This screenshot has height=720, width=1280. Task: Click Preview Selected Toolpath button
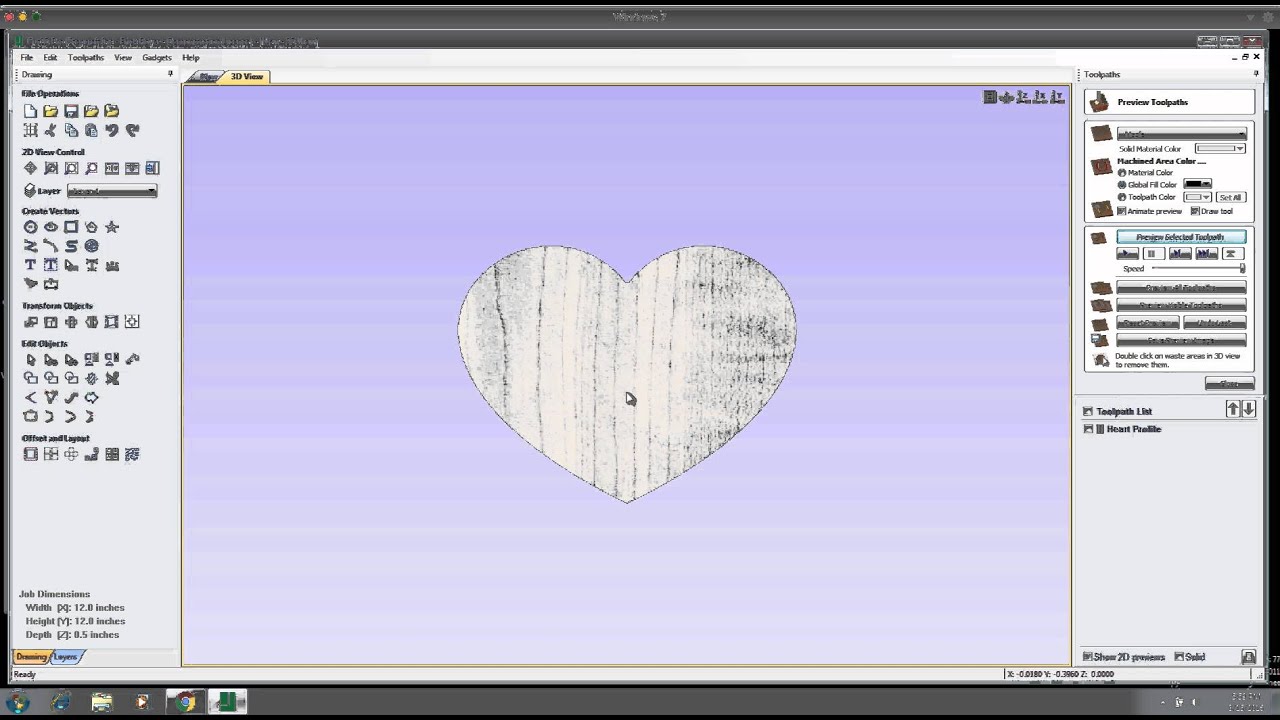[x=1181, y=237]
